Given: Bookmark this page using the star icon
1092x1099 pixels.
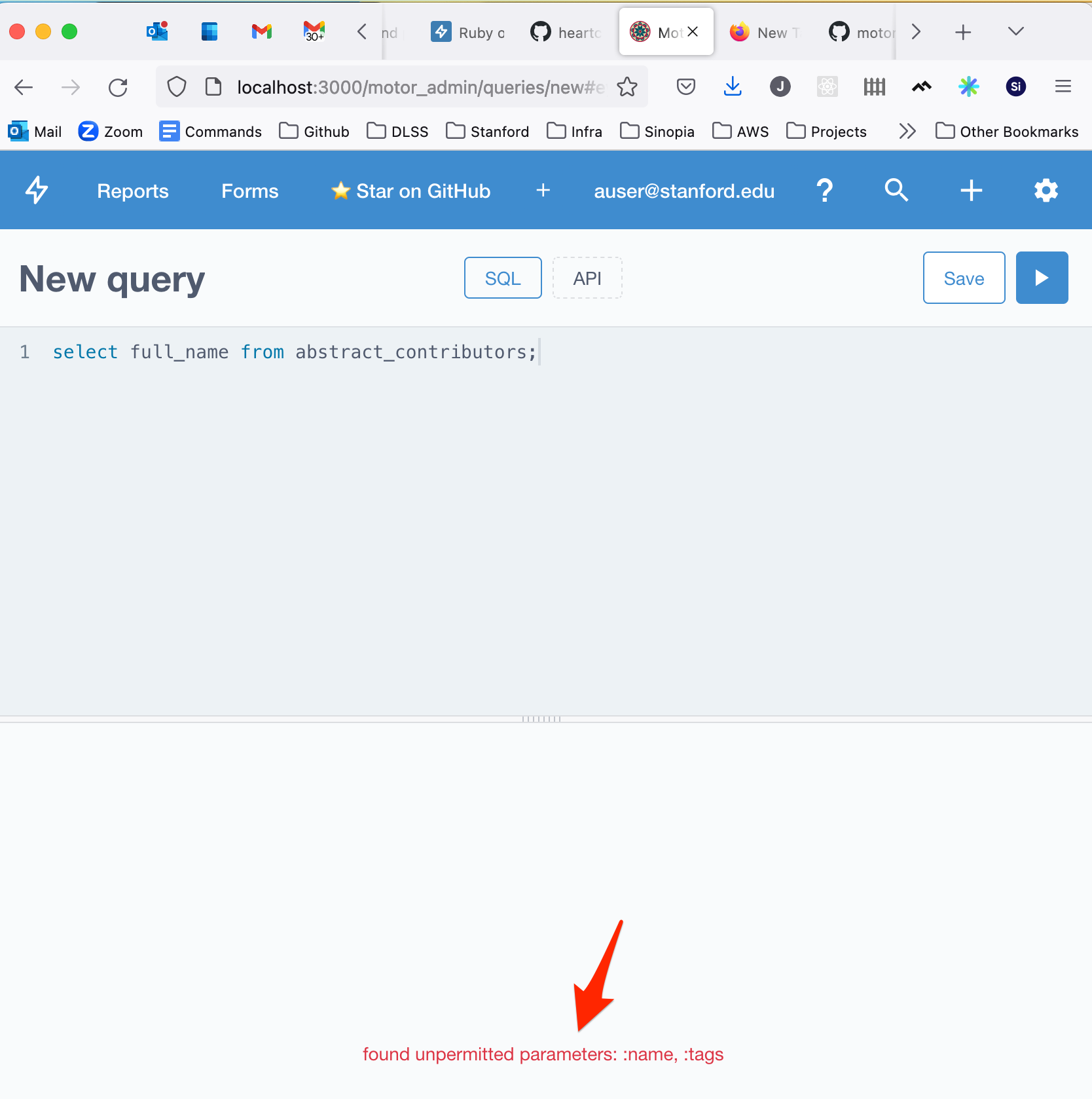Looking at the screenshot, I should coord(627,86).
